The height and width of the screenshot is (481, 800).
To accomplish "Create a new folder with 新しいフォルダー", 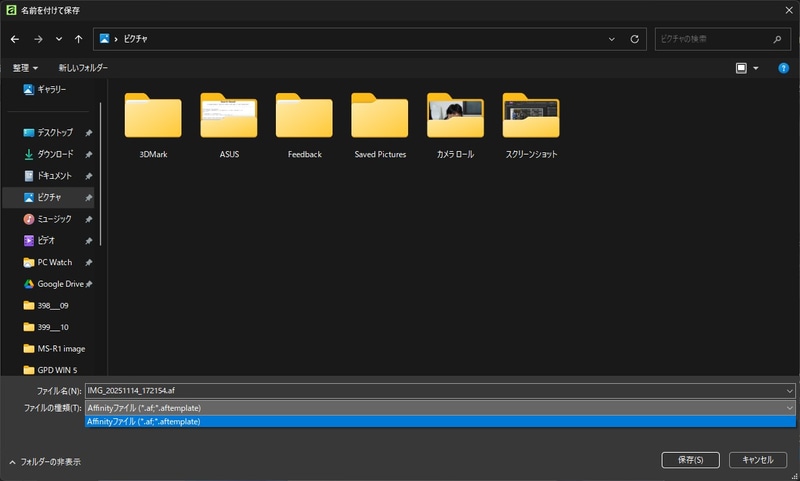I will tap(83, 68).
